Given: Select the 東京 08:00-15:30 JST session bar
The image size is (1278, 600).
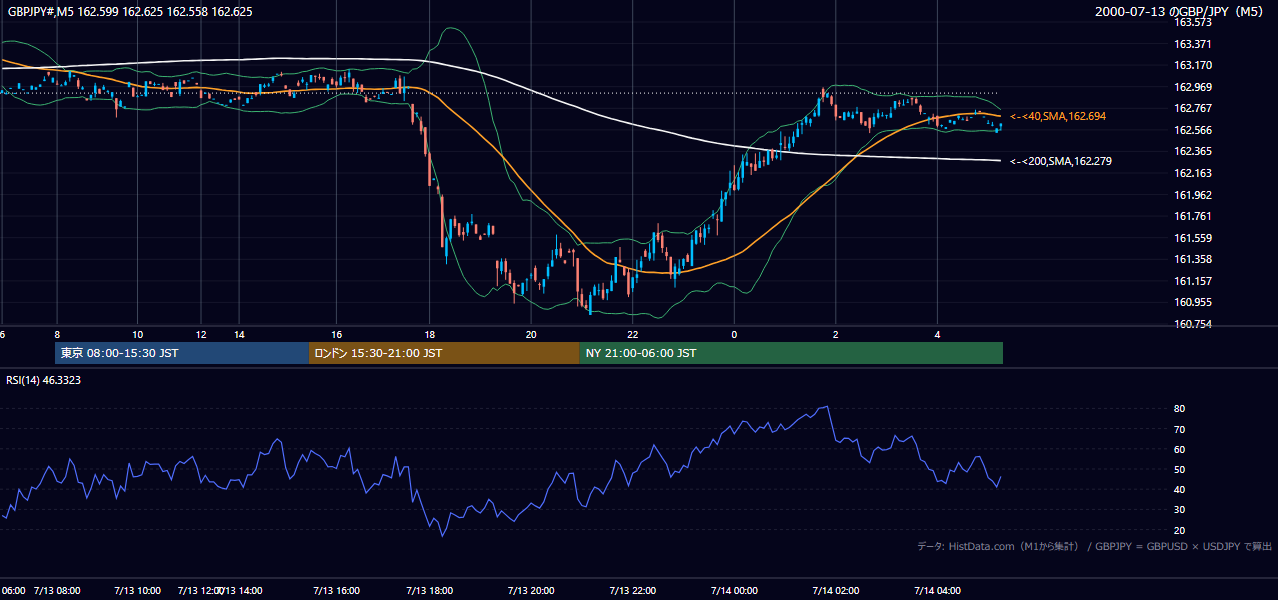Looking at the screenshot, I should pos(182,353).
